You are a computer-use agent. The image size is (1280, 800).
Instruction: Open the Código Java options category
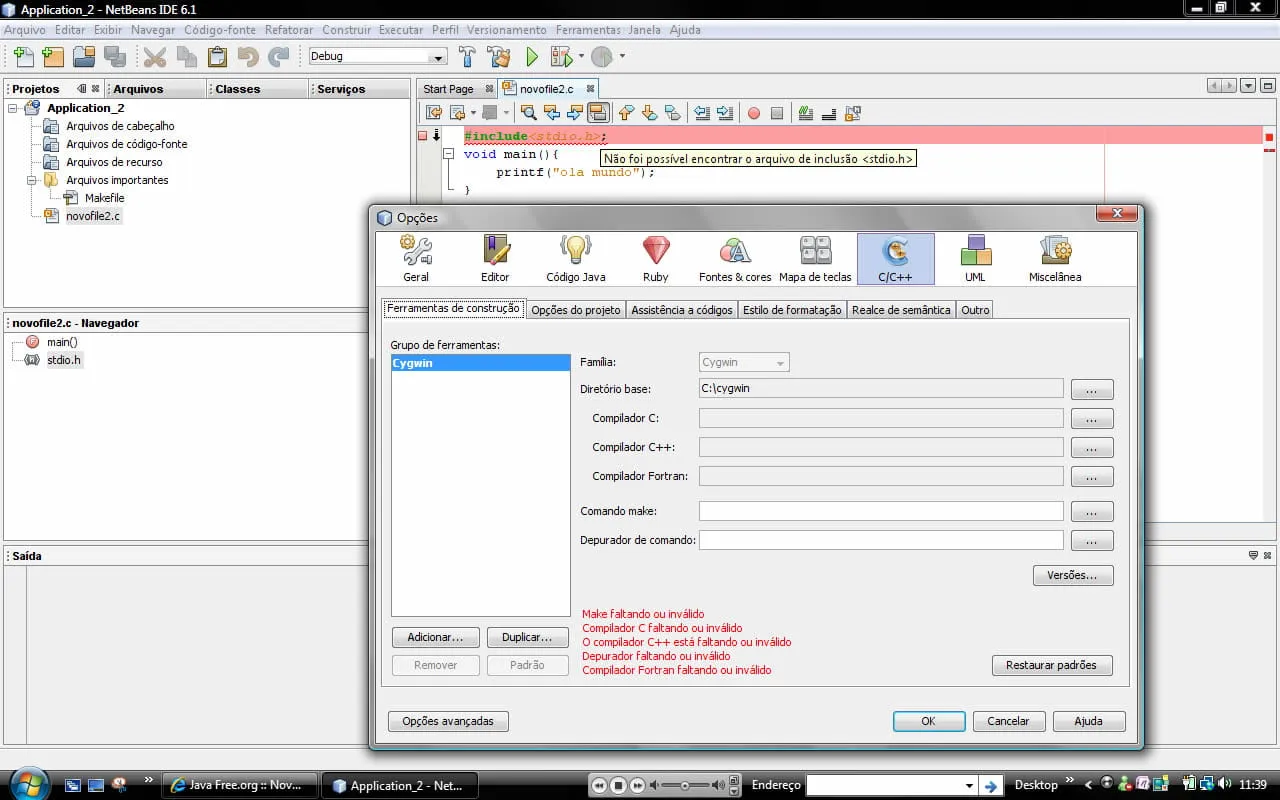click(575, 259)
